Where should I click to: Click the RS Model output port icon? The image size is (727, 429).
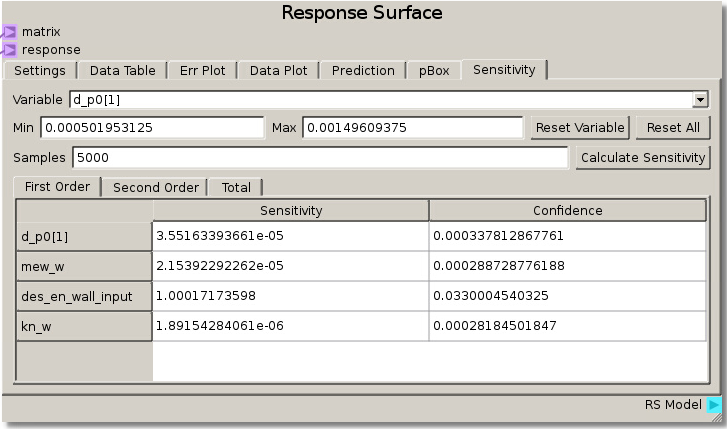click(714, 405)
